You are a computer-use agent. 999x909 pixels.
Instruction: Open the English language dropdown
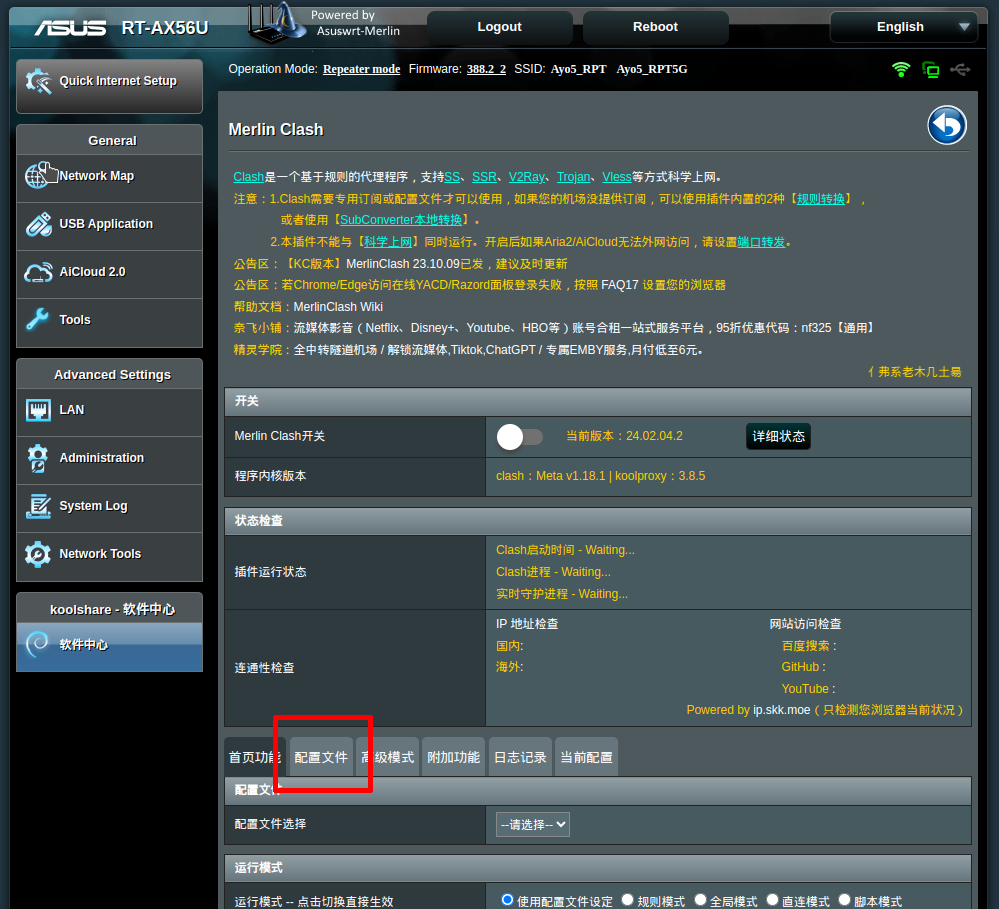[903, 27]
